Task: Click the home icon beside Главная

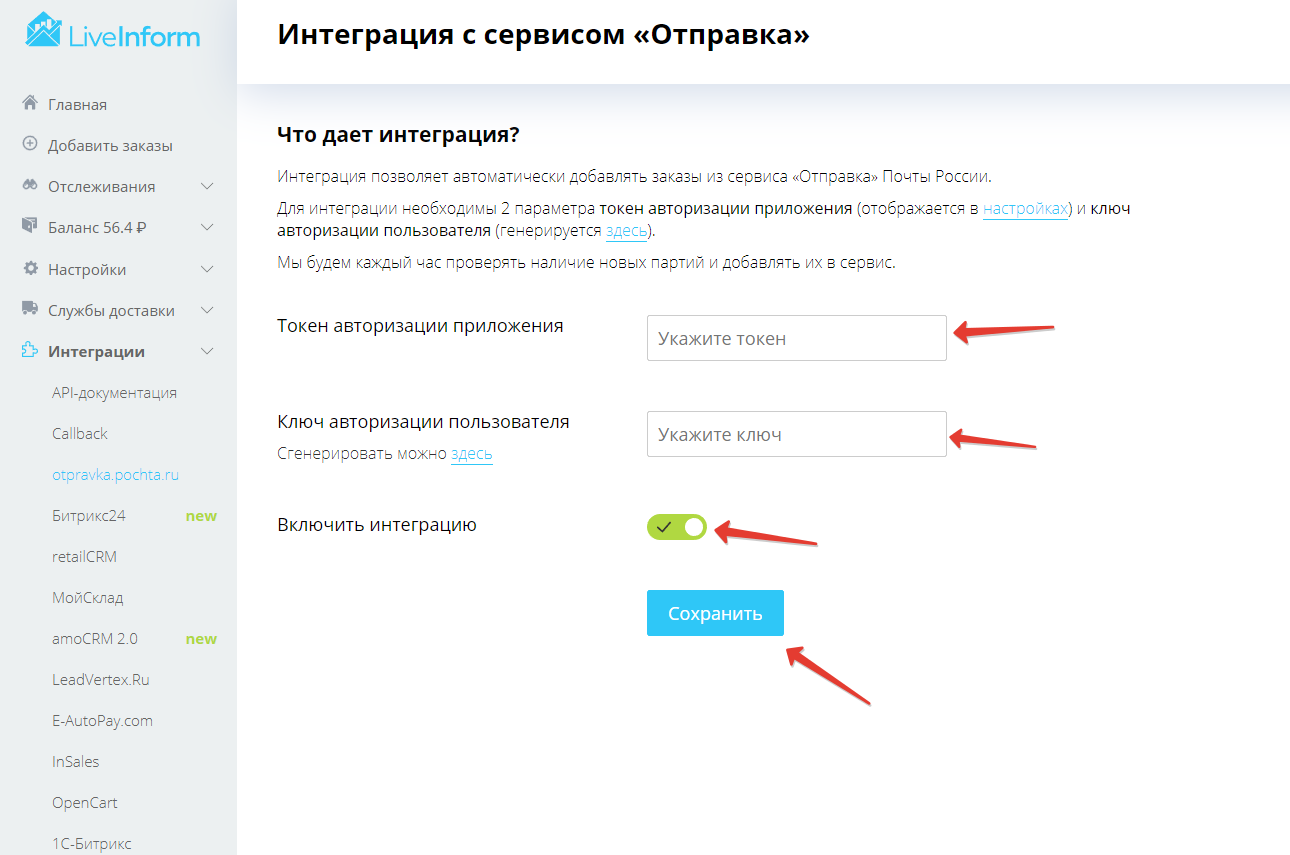Action: [30, 103]
